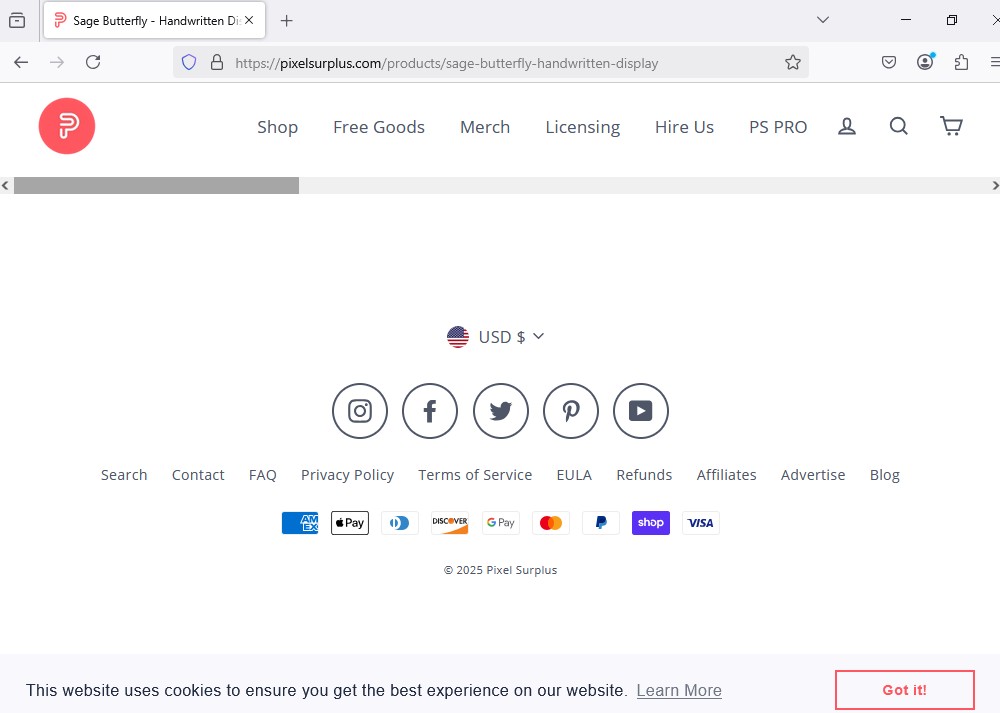Visit the Pinterest social icon
This screenshot has height=713, width=1000.
pyautogui.click(x=571, y=411)
